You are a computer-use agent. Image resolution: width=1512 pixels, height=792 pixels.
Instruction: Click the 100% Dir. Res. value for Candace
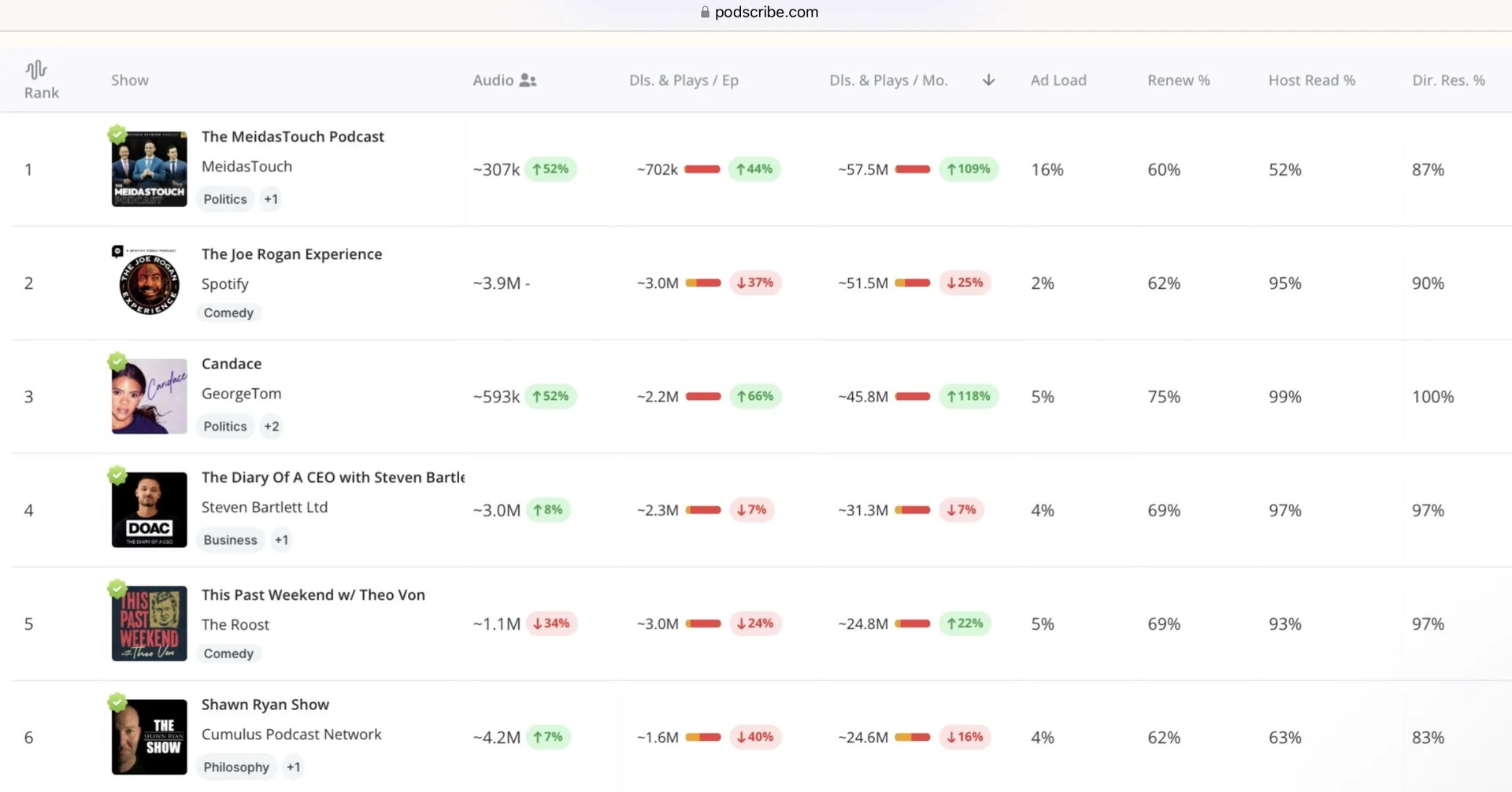point(1432,397)
